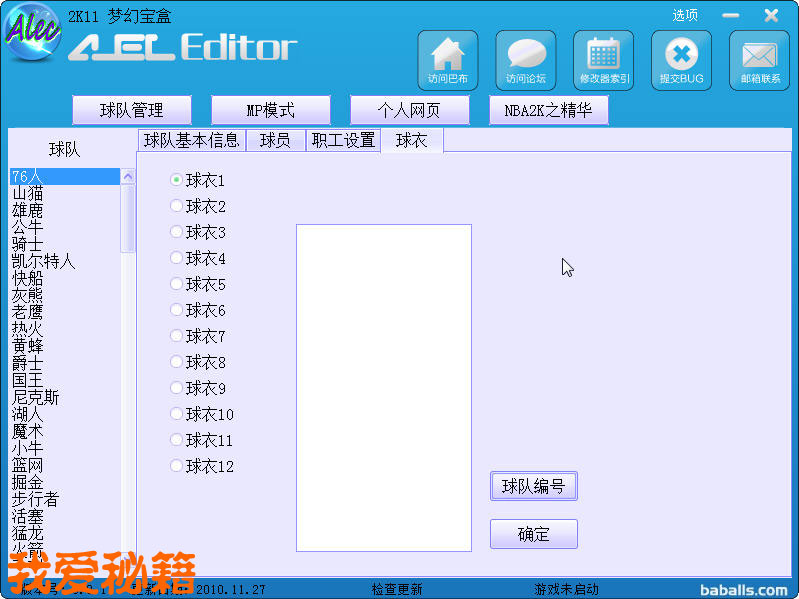Select the 球衣5 radio button
The image size is (799, 599).
point(177,284)
